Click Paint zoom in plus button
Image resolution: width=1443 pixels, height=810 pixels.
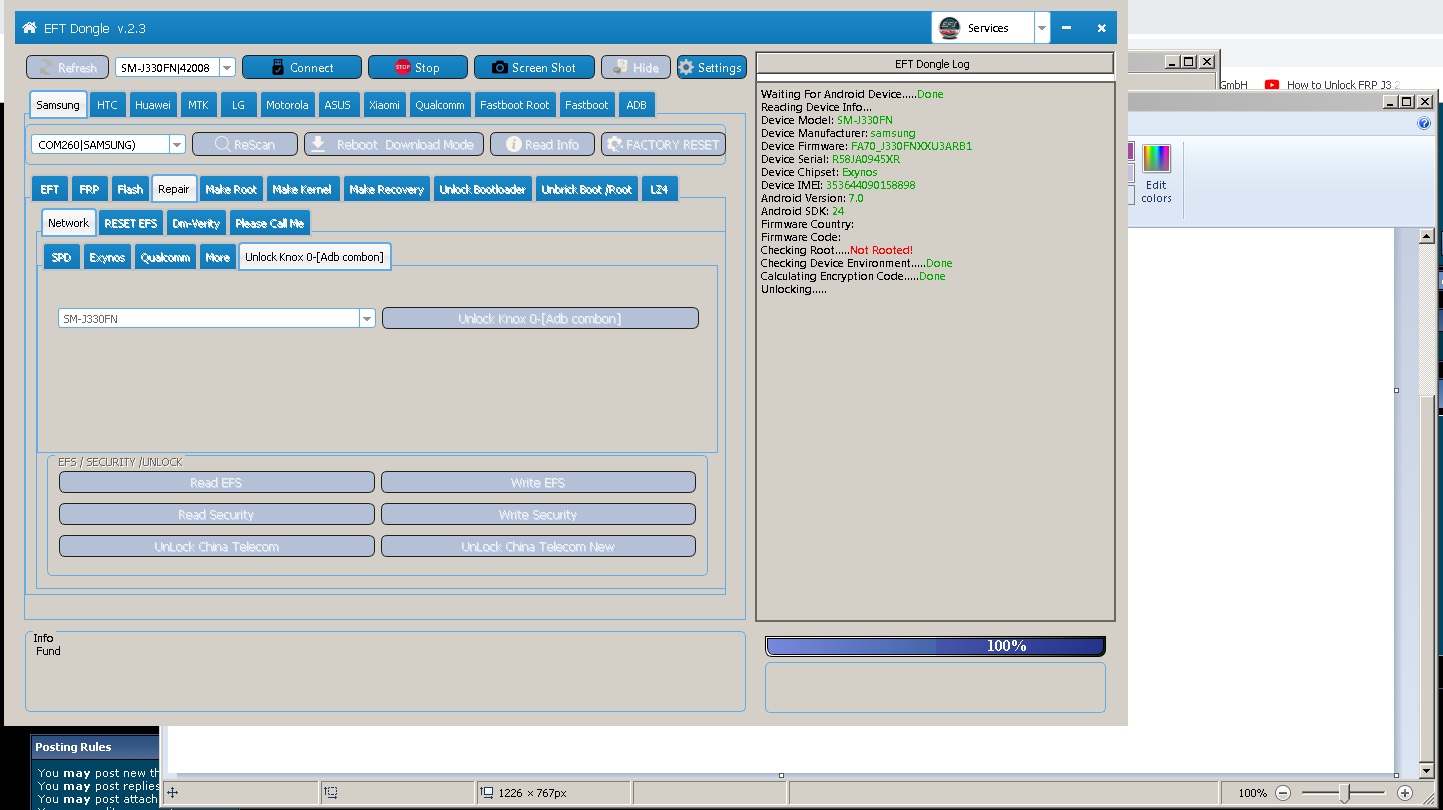click(x=1405, y=793)
